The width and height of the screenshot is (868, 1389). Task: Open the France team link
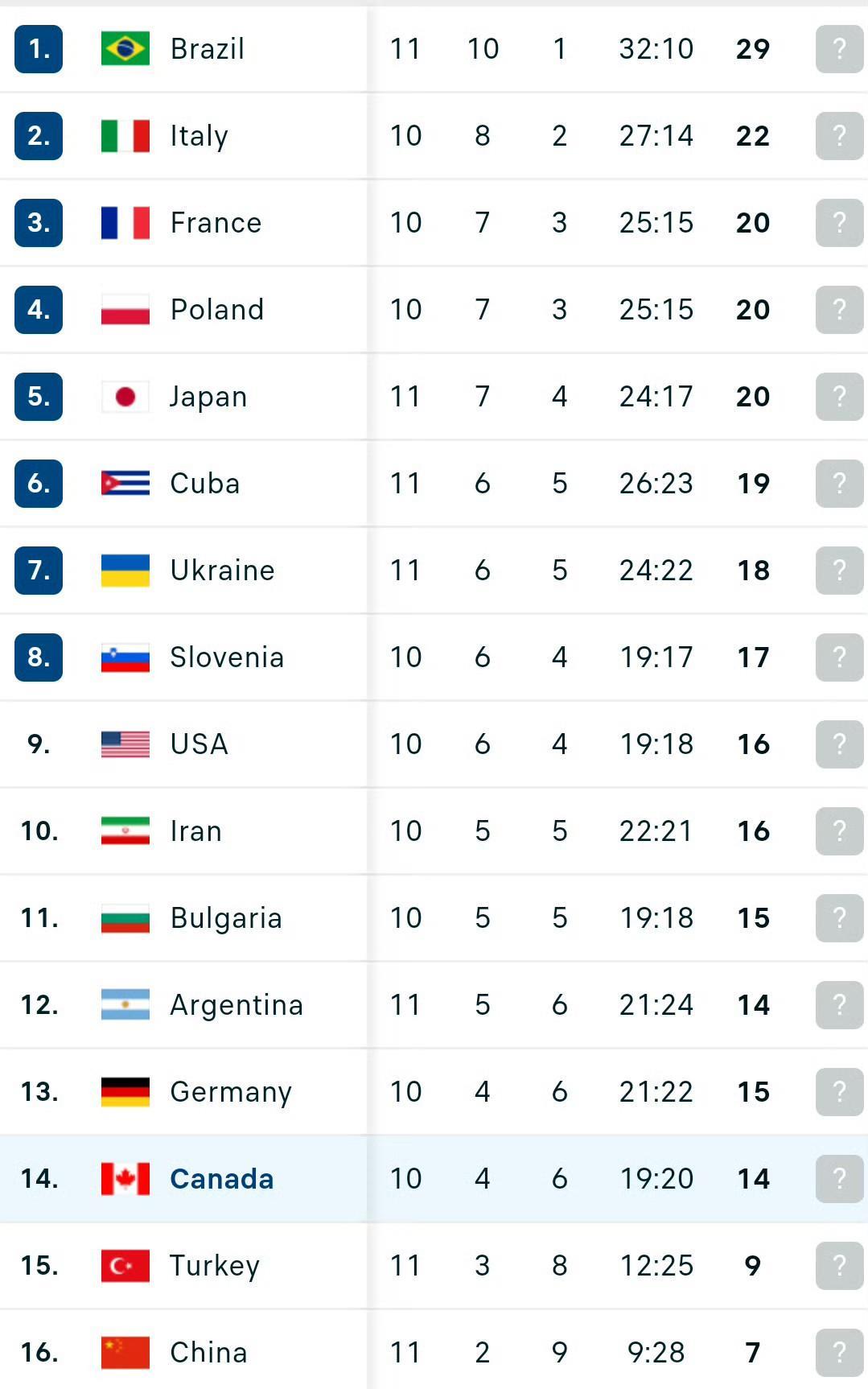[x=216, y=223]
